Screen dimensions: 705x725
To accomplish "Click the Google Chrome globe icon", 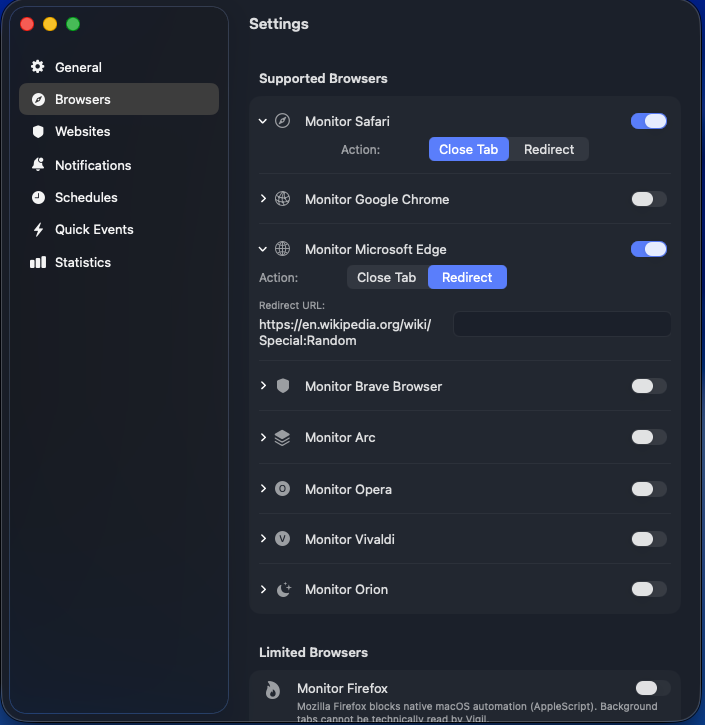I will 282,199.
